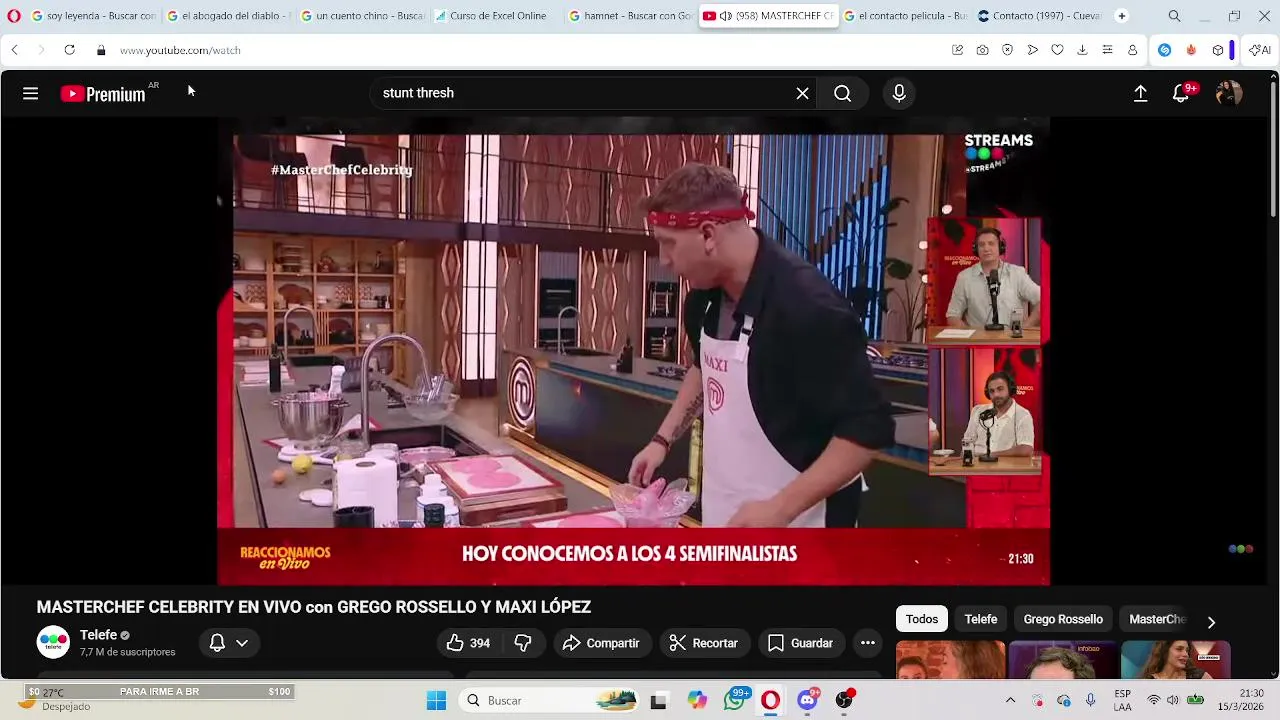The width and height of the screenshot is (1280, 720).
Task: Open Easy Setup sliders icon
Action: [1107, 50]
